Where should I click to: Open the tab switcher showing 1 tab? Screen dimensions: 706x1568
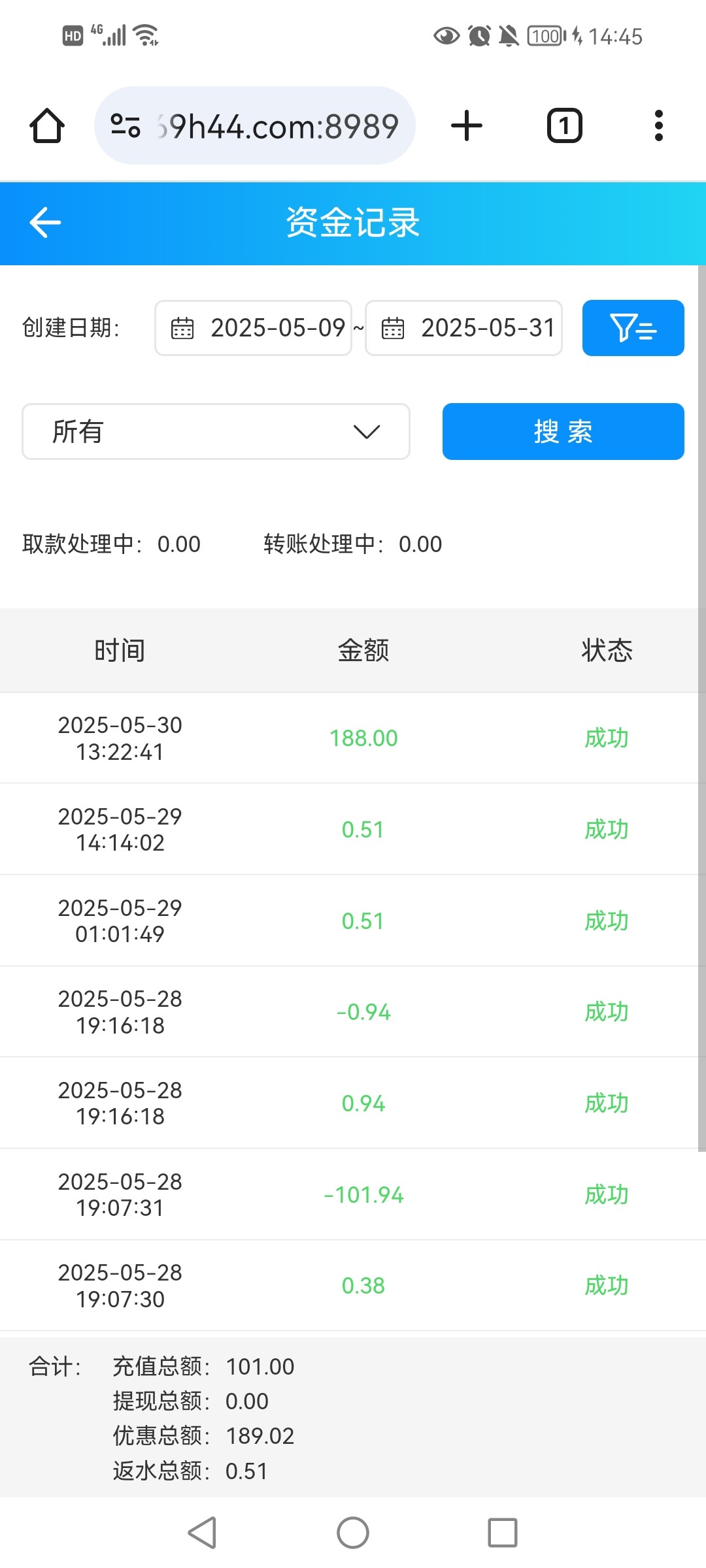point(564,125)
